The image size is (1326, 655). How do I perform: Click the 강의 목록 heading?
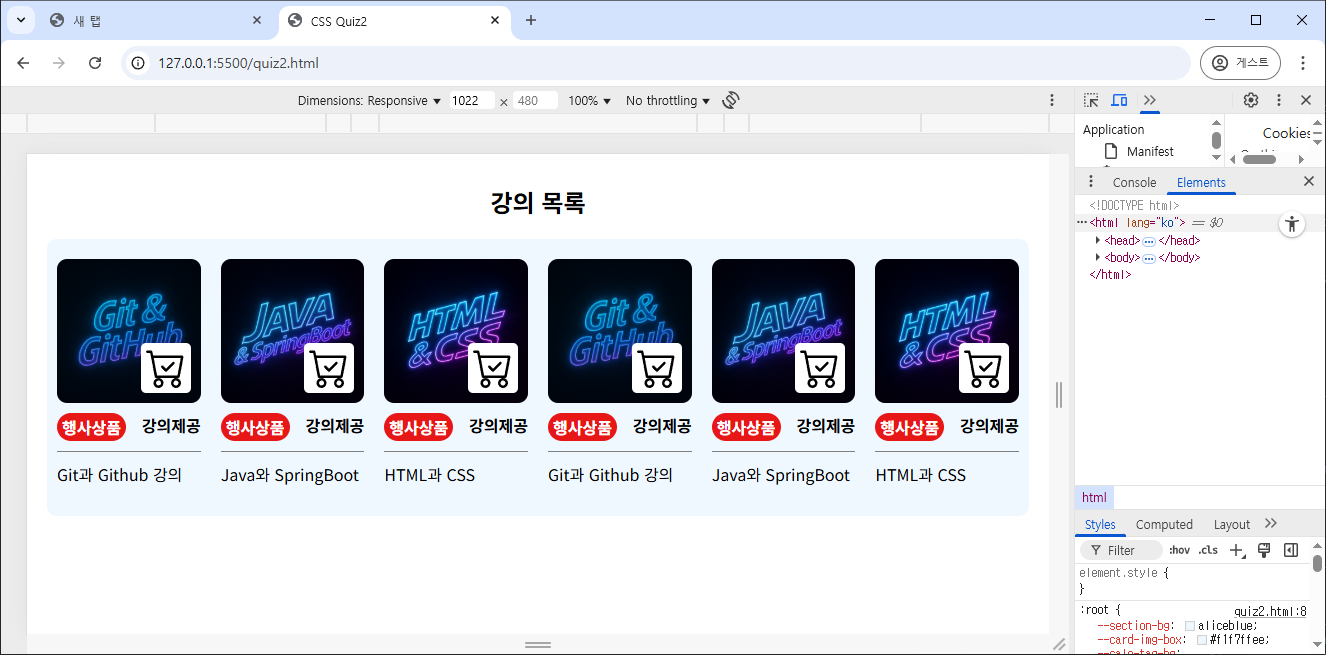click(x=538, y=203)
